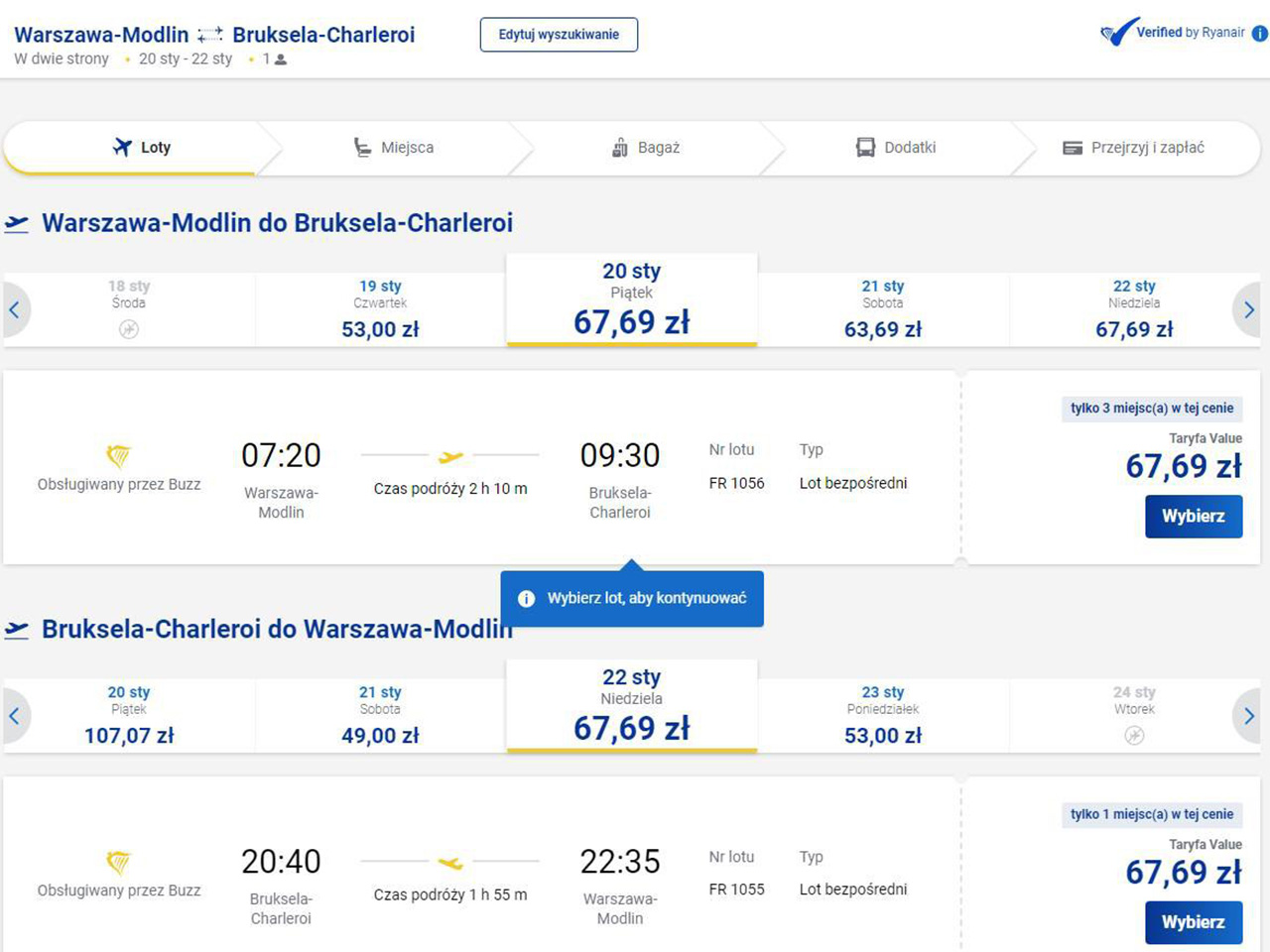Click the Ryanair harp logo on outbound flight
1270x952 pixels.
coord(118,456)
